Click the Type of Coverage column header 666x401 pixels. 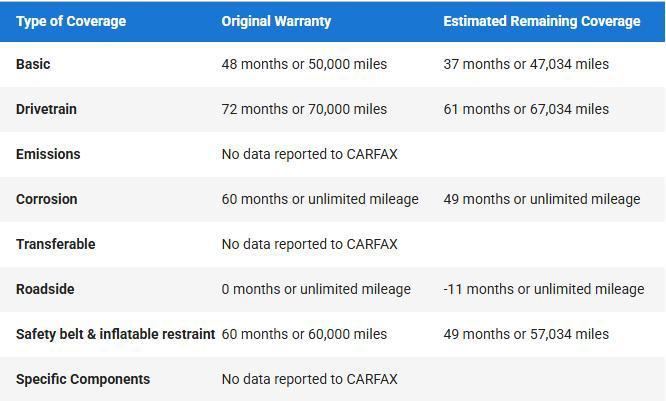[71, 21]
